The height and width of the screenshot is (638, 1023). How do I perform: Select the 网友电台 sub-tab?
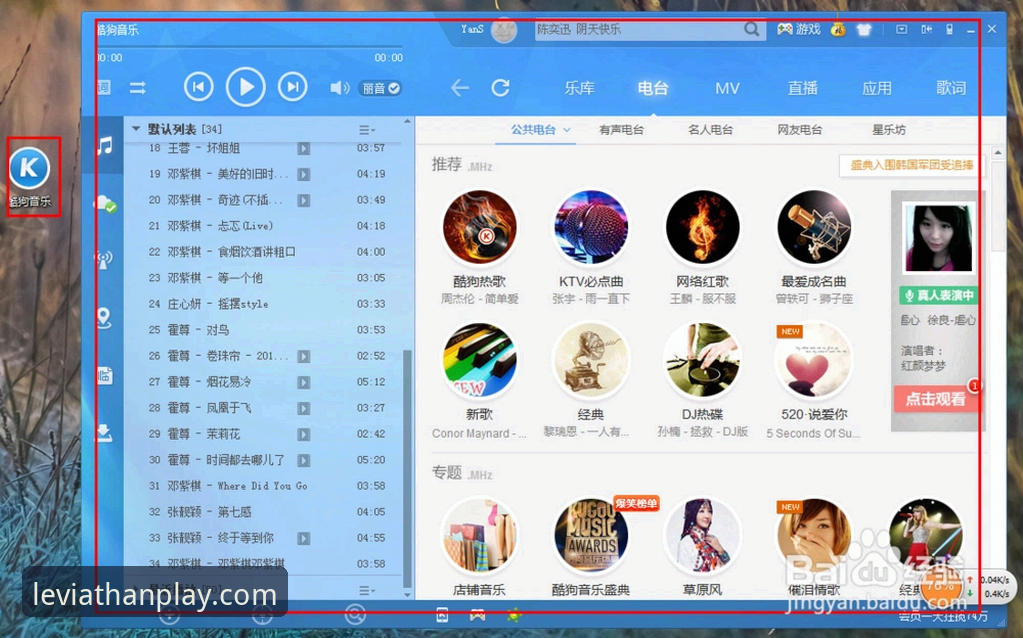point(799,130)
